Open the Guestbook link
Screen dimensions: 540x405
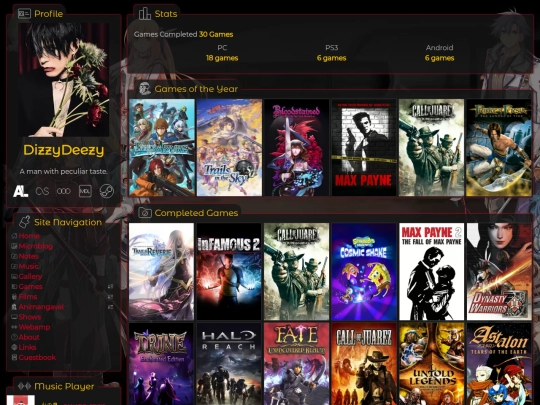[37, 357]
